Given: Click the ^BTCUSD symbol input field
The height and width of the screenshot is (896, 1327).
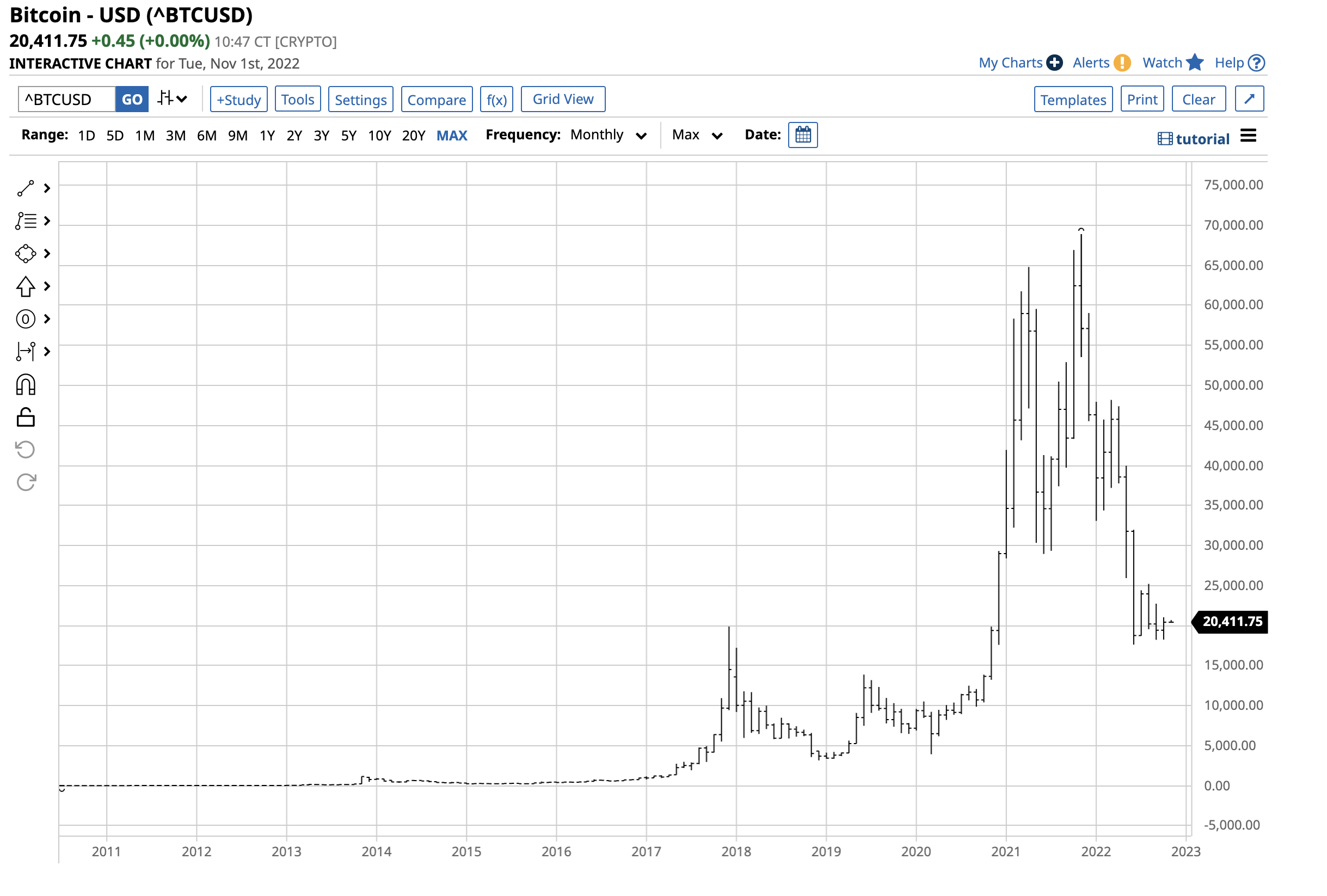Looking at the screenshot, I should [67, 100].
